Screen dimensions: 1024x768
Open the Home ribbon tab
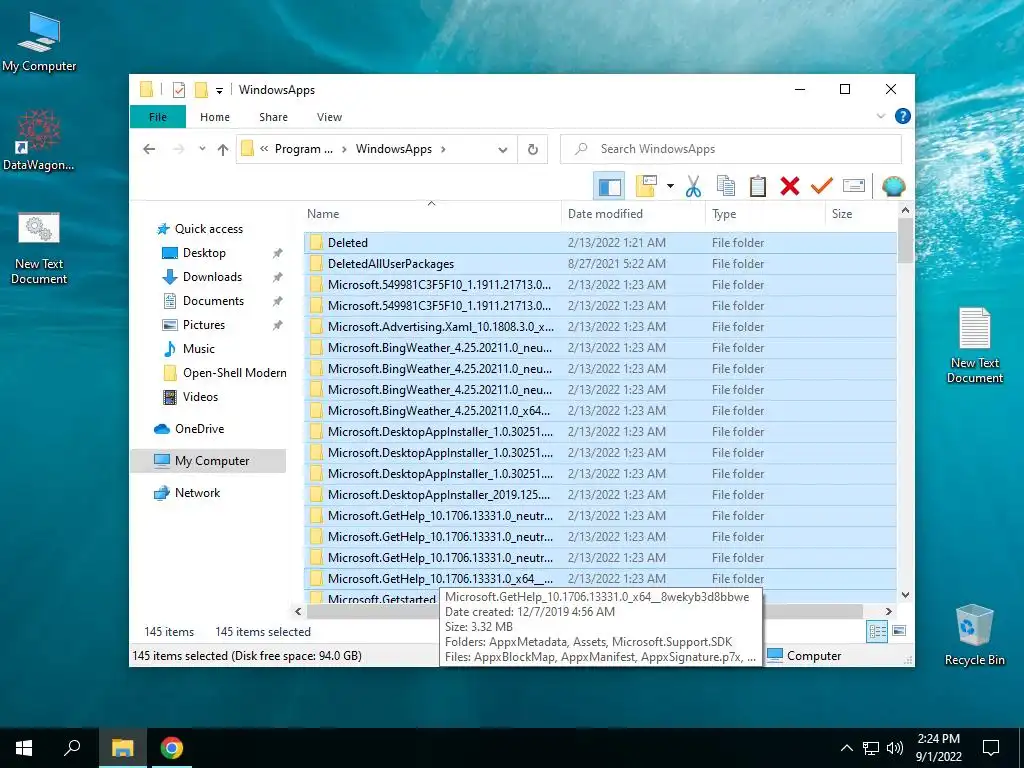(215, 117)
